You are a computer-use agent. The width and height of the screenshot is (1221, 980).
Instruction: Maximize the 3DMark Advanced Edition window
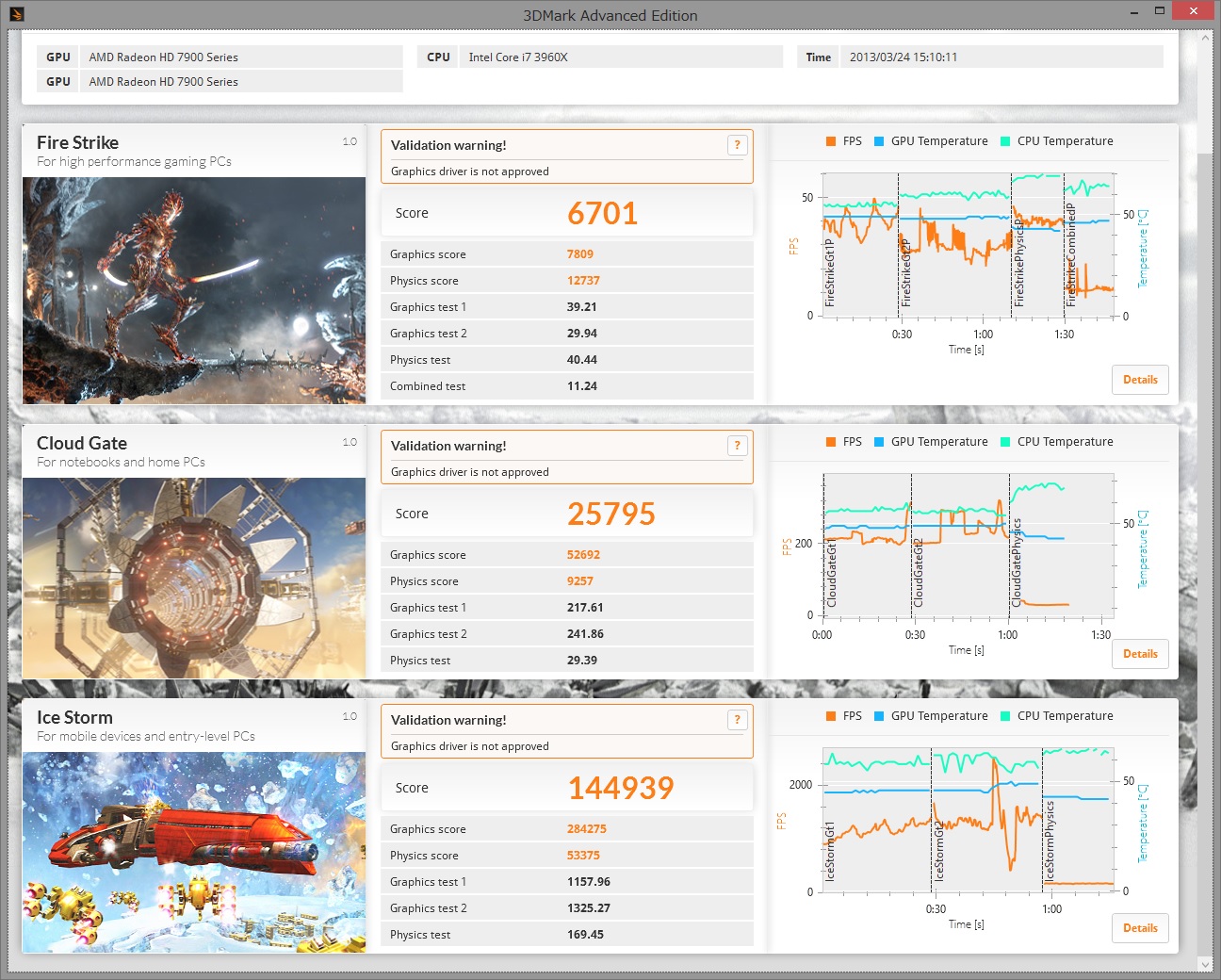point(1160,11)
